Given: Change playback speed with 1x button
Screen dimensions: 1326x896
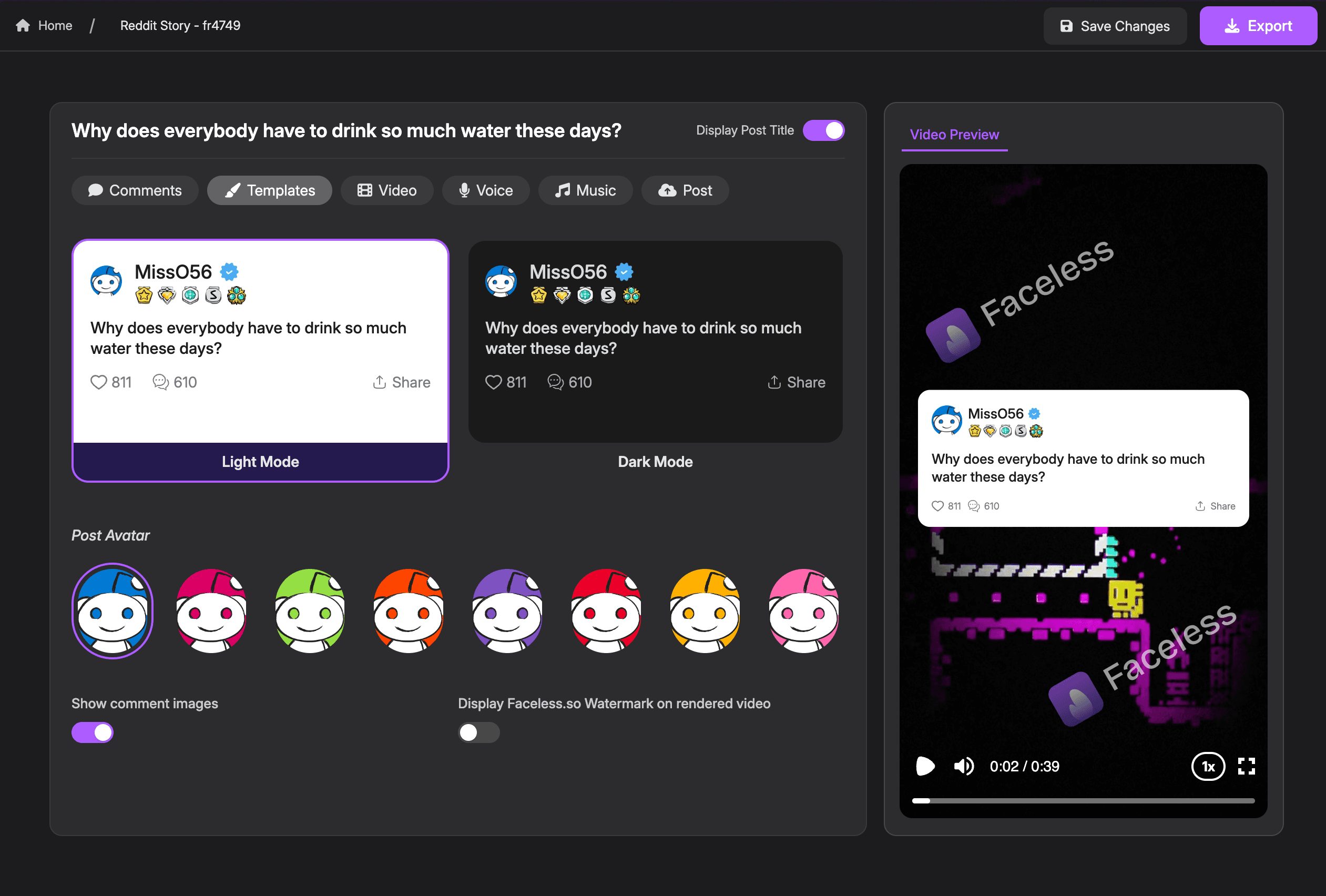Looking at the screenshot, I should coord(1207,766).
